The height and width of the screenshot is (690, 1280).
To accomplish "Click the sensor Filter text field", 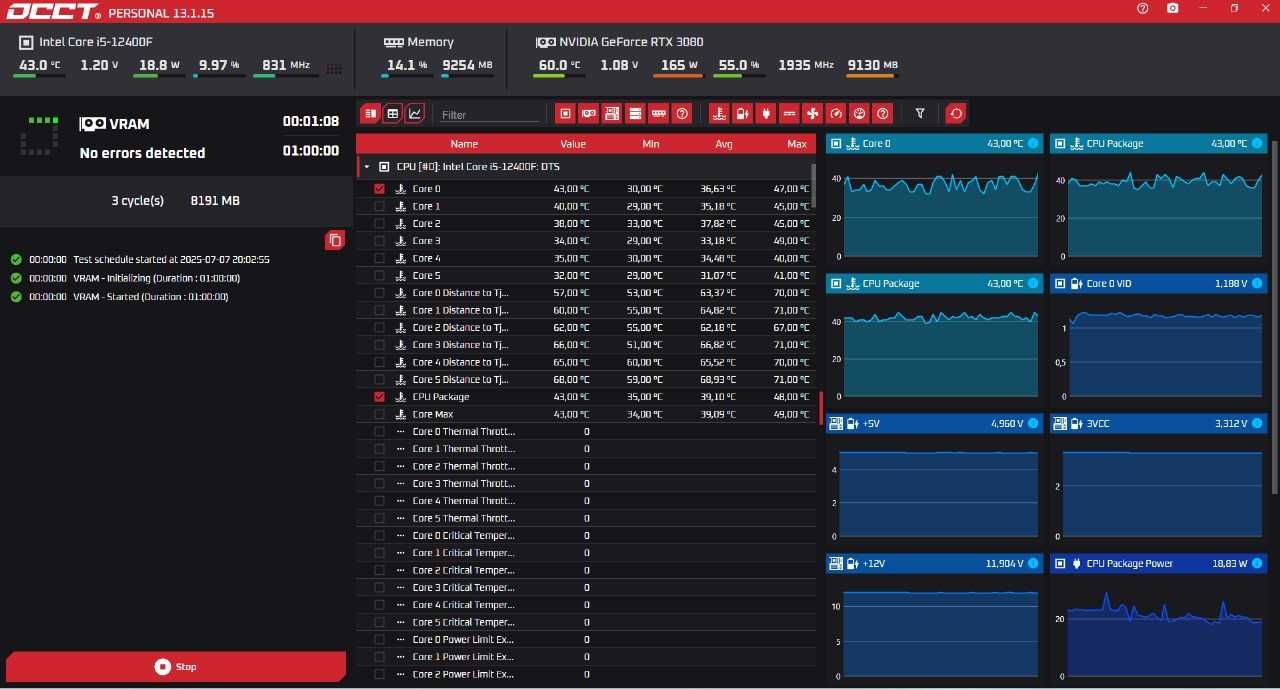I will tap(490, 115).
